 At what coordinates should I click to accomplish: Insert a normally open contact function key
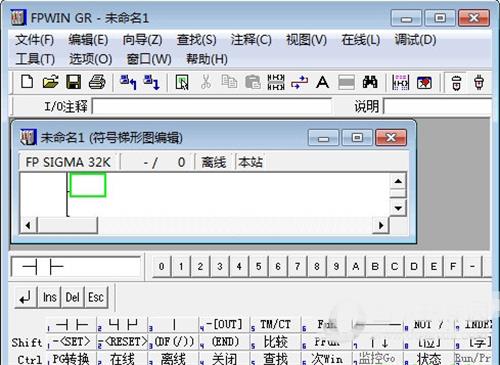coord(71,325)
